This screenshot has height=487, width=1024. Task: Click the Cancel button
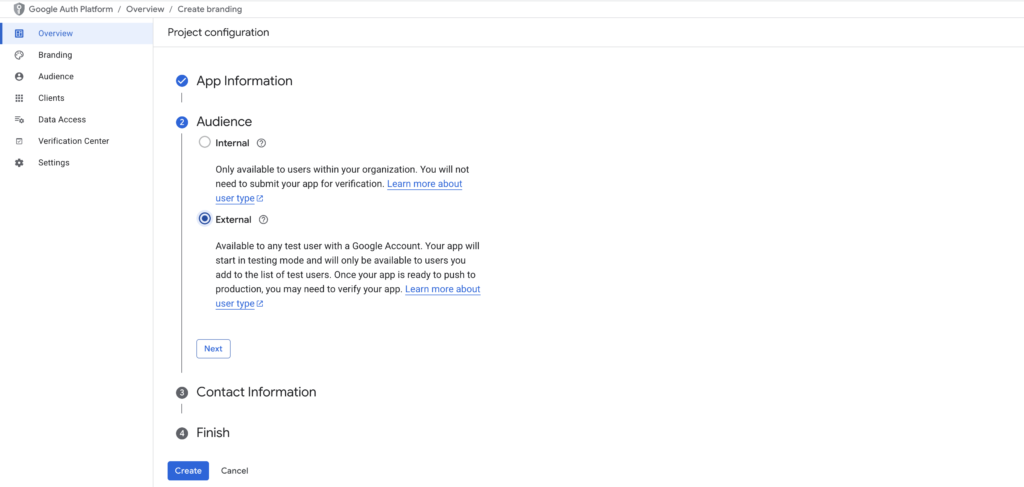click(234, 470)
